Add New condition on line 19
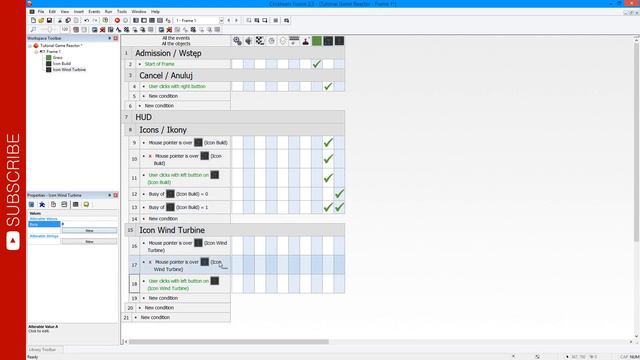This screenshot has height=360, width=640. point(163,298)
